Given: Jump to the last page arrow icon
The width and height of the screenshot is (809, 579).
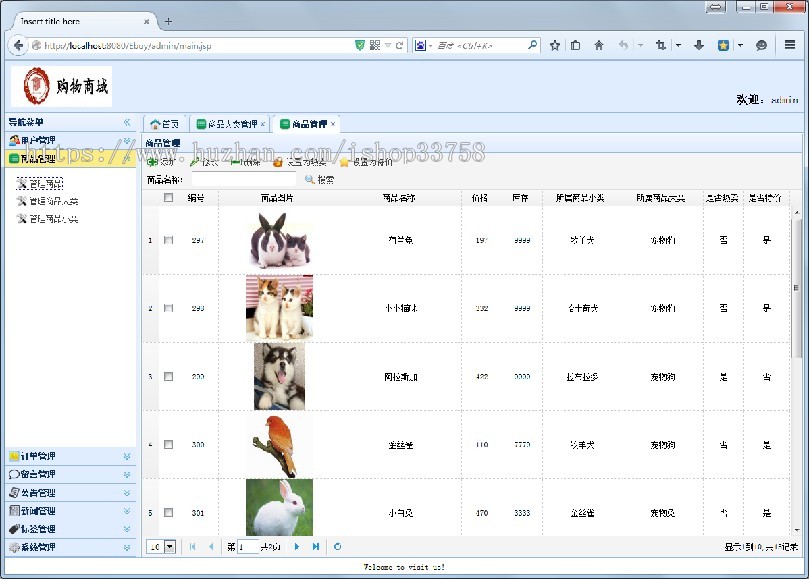Looking at the screenshot, I should tap(317, 546).
